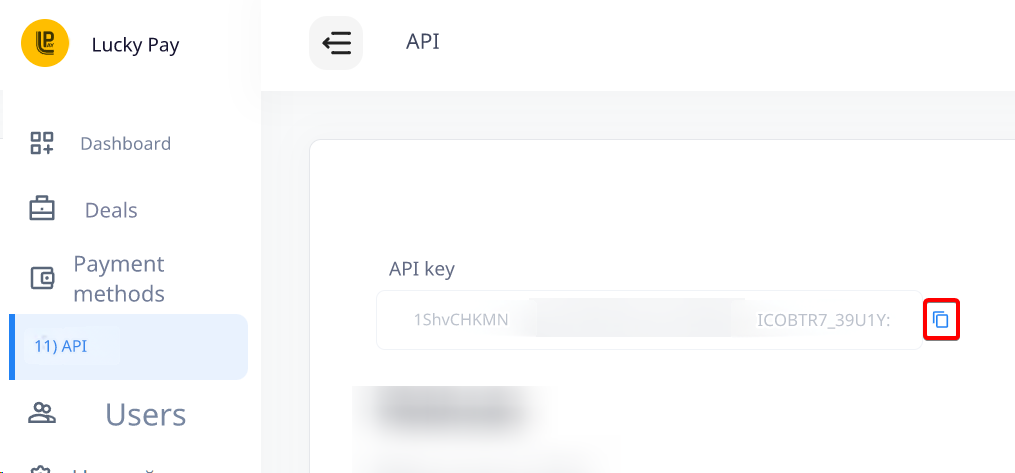Image resolution: width=1015 pixels, height=473 pixels.
Task: Open the Dashboard menu item
Action: pos(125,143)
